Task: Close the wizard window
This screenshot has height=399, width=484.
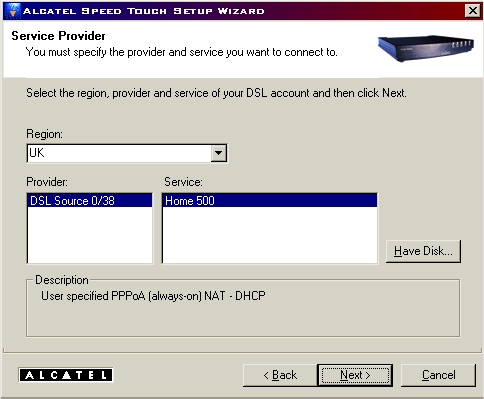Action: [473, 11]
